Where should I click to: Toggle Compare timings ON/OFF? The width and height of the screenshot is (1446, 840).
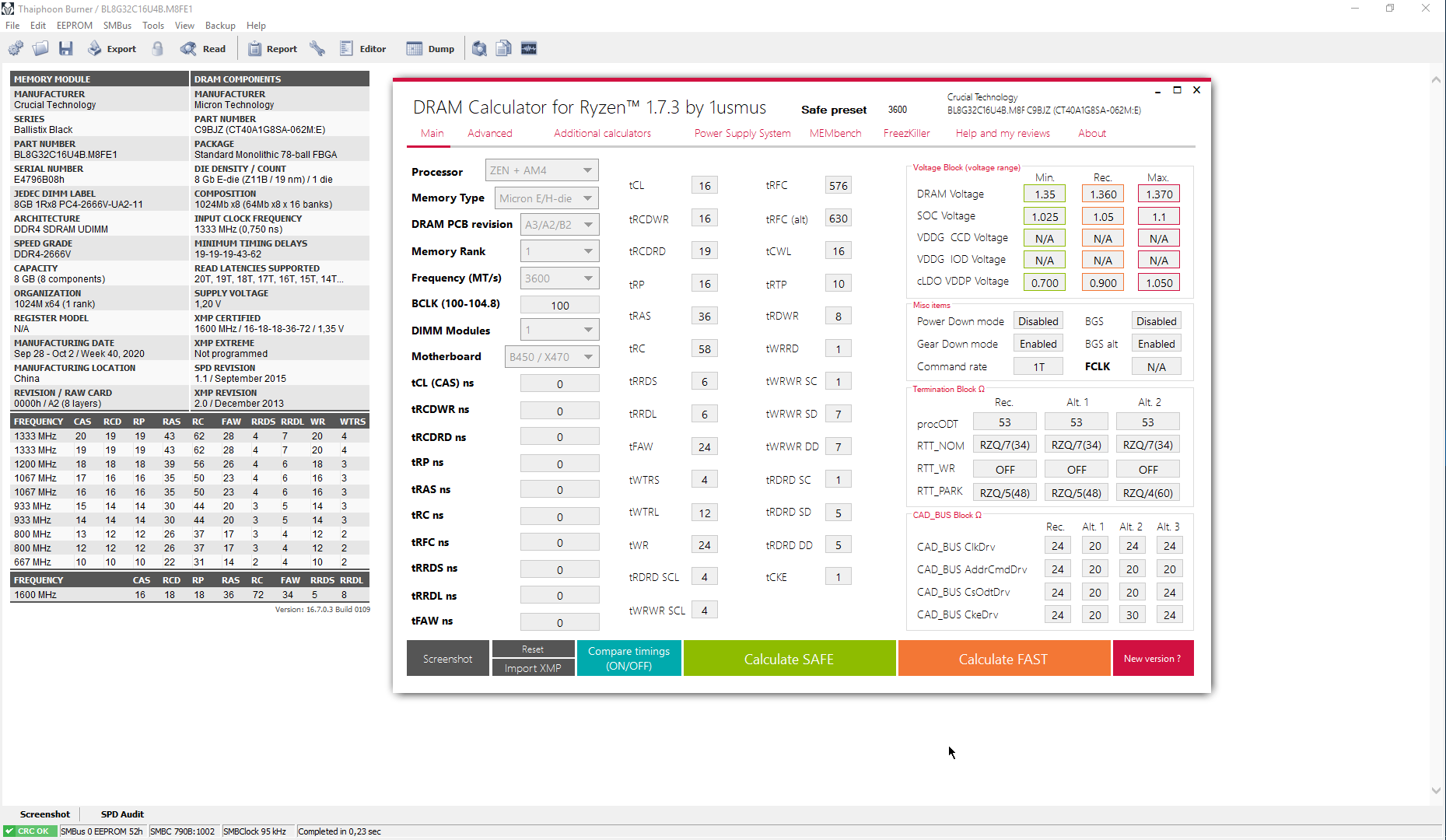point(628,658)
